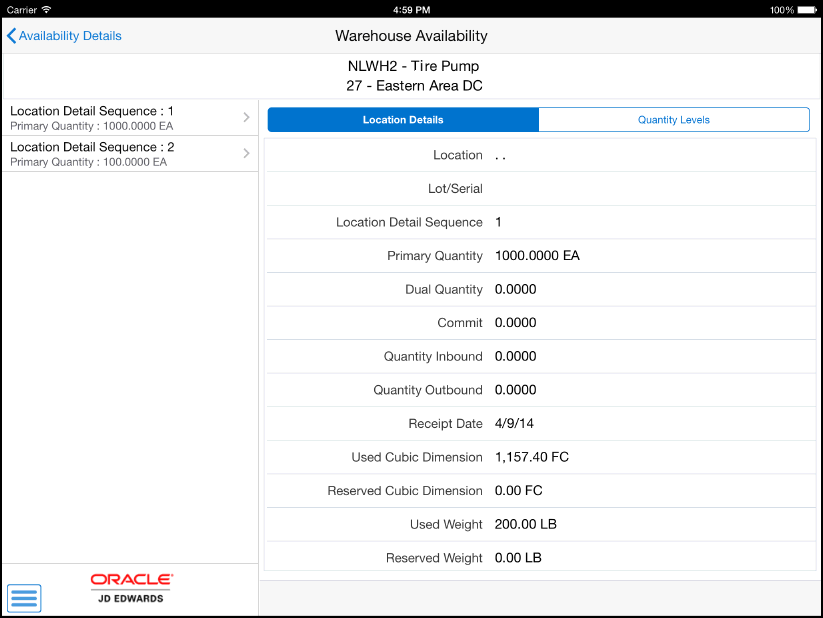
Task: Switch to the Location Details tab
Action: [x=403, y=120]
